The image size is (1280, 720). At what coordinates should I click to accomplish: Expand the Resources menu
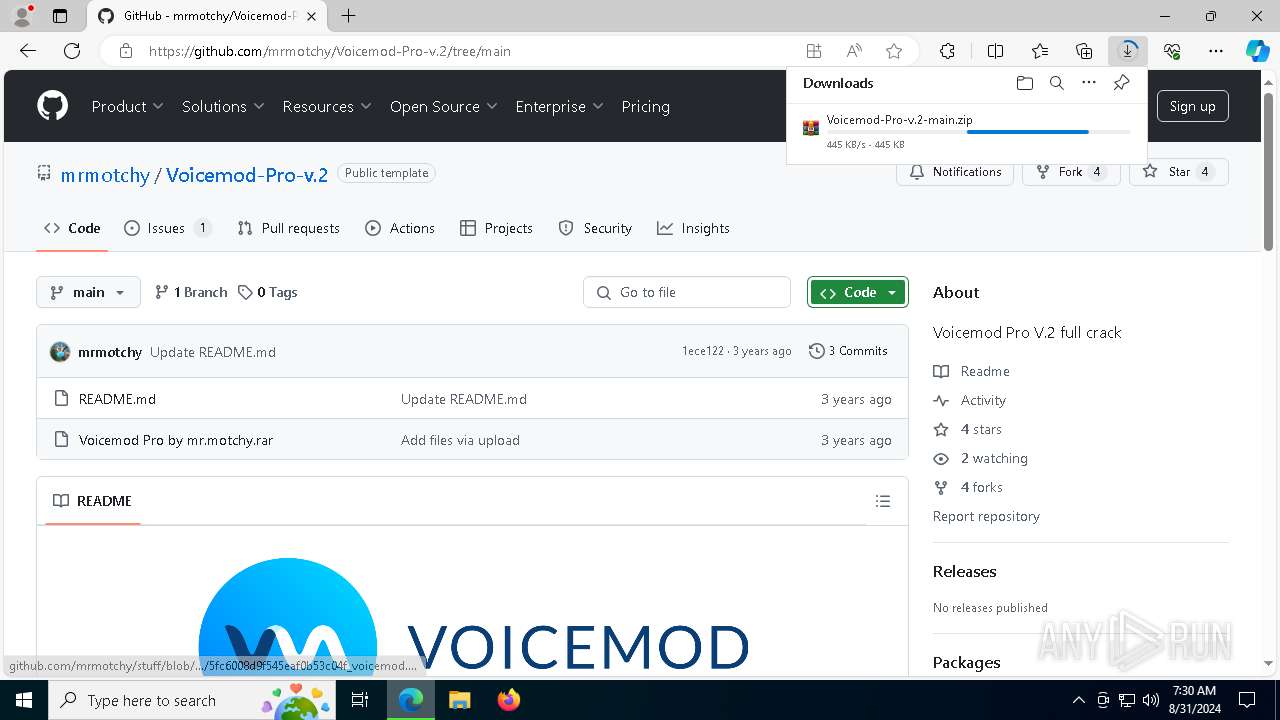(327, 106)
